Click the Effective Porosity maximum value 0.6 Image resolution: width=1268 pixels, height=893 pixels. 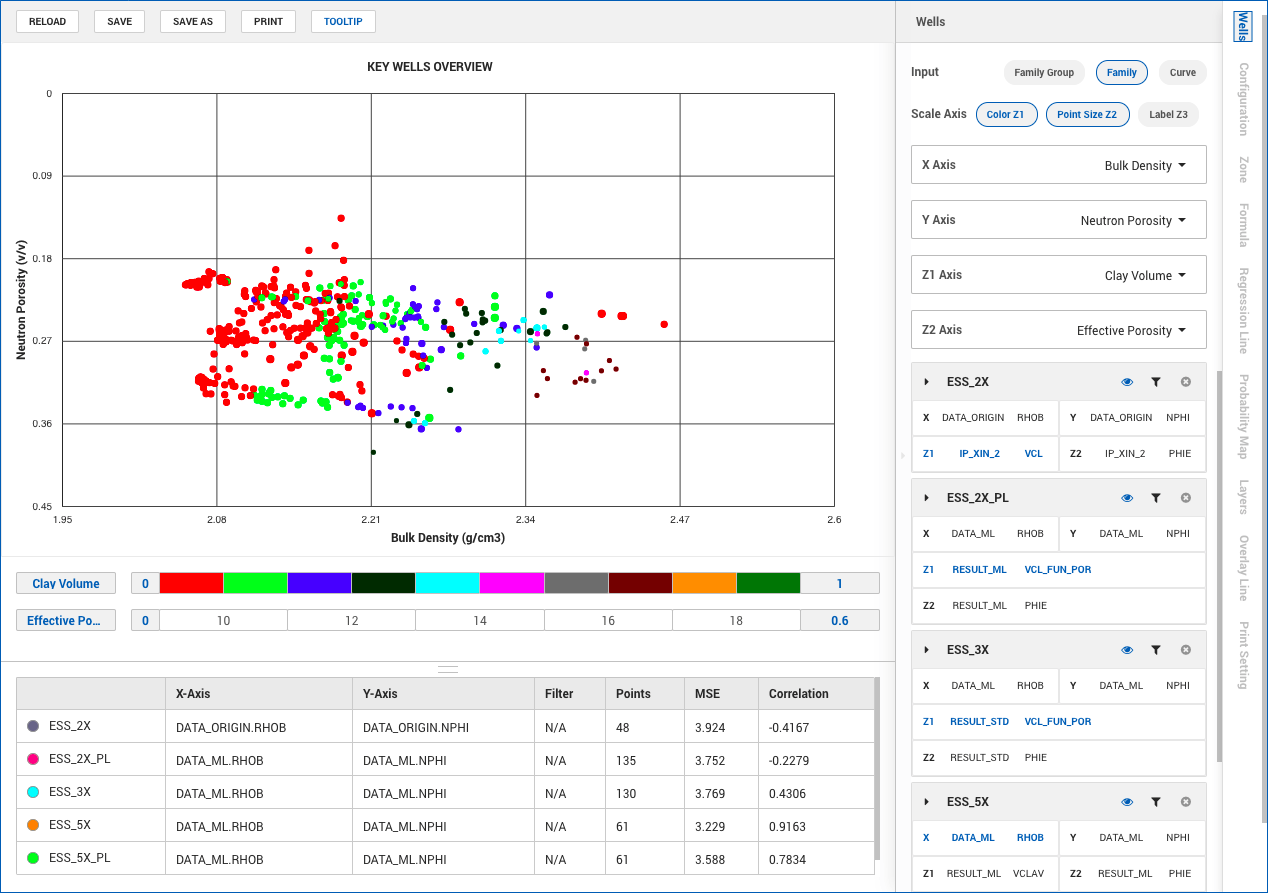tap(840, 621)
